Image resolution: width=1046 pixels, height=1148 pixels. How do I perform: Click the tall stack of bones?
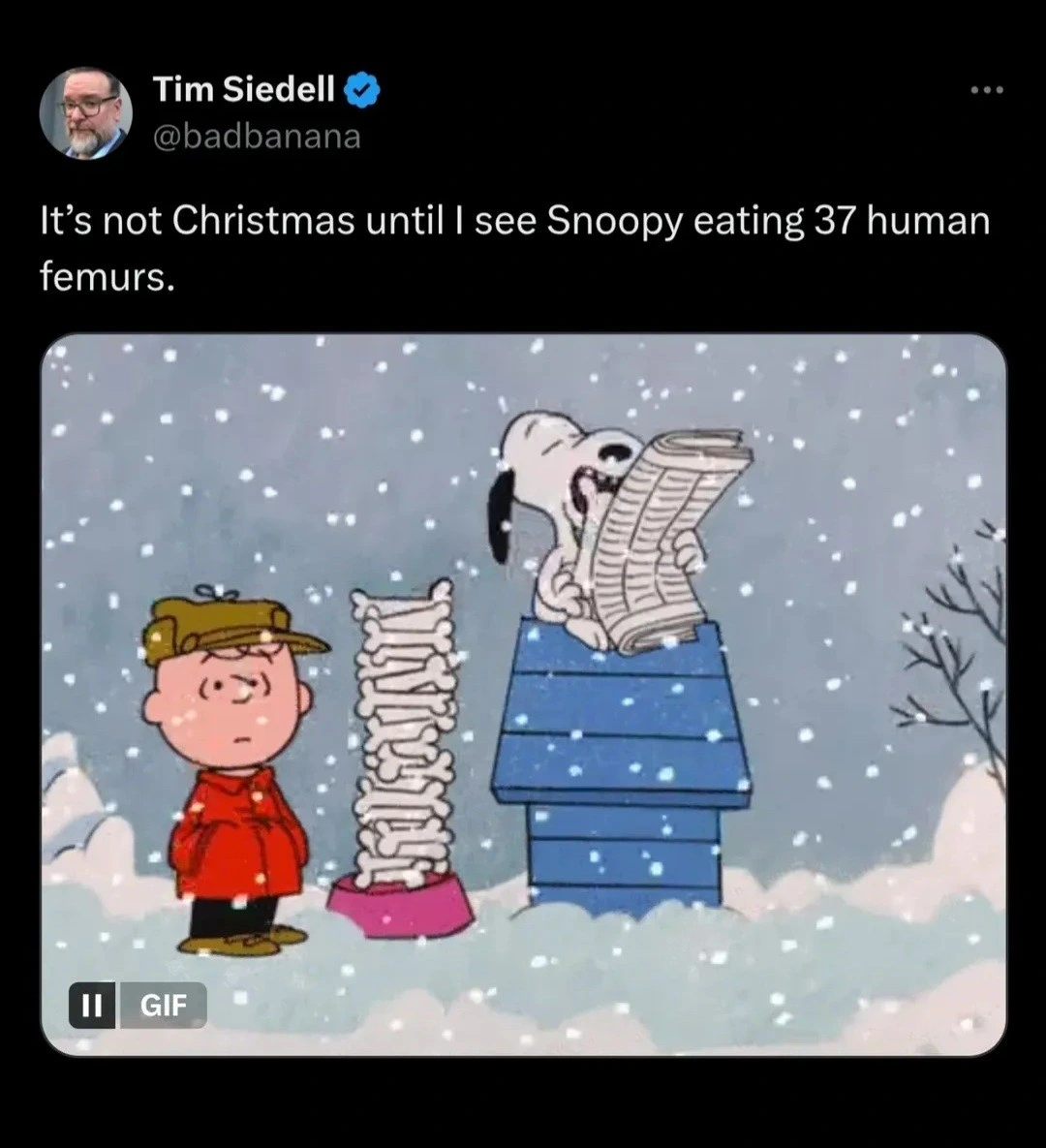click(x=404, y=732)
